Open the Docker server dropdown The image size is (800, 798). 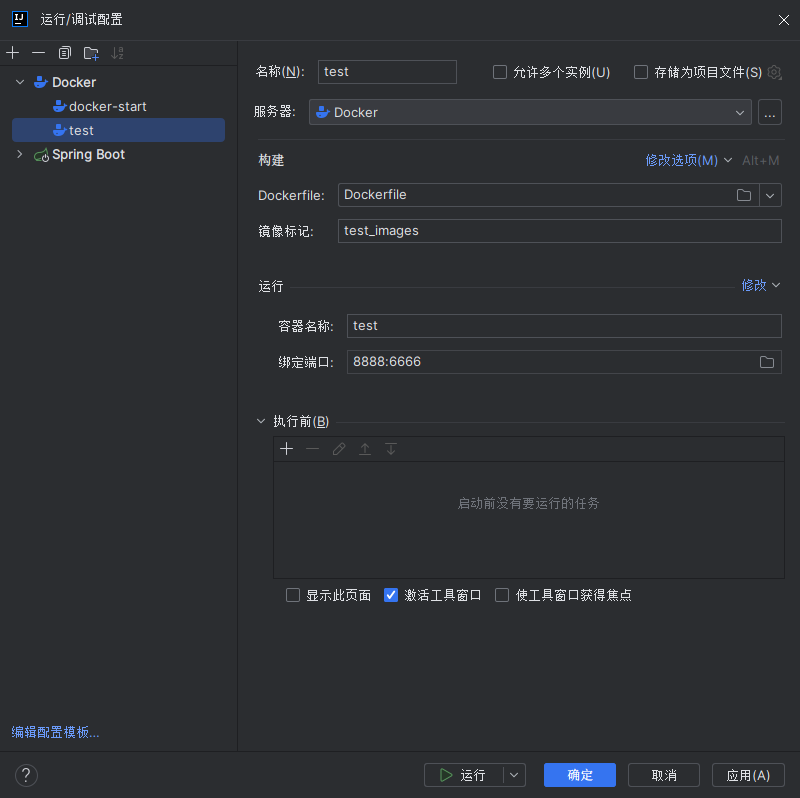coord(530,113)
